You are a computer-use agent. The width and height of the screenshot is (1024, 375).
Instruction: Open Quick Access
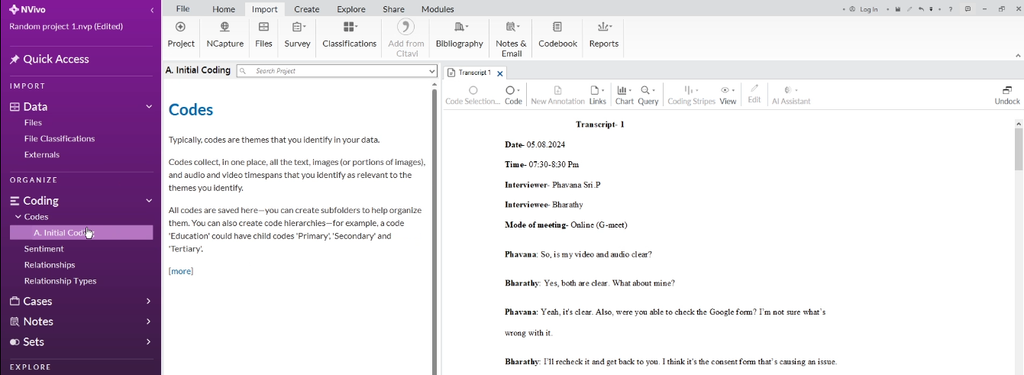[x=49, y=59]
